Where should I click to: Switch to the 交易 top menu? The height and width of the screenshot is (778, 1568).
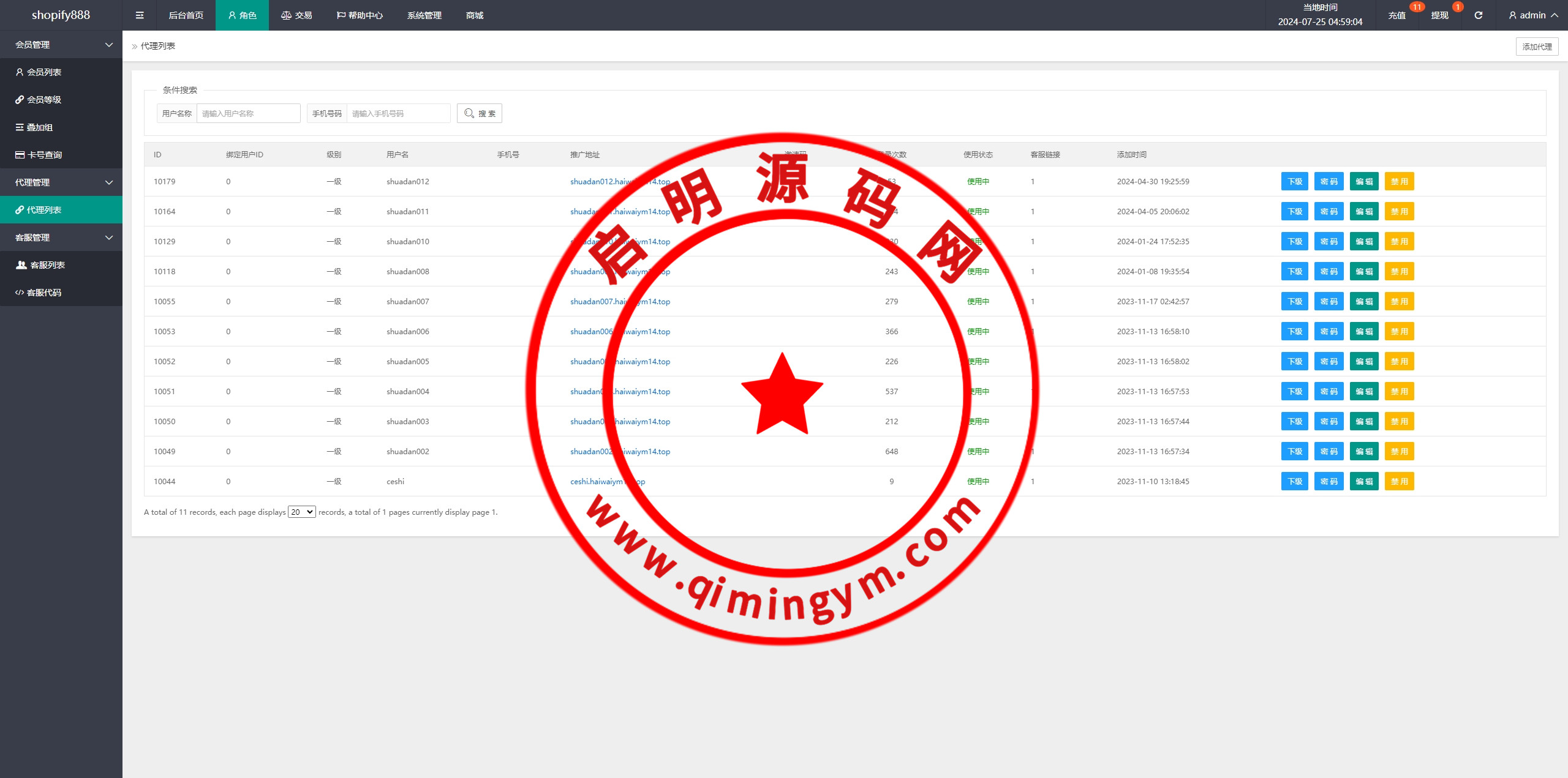coord(297,15)
